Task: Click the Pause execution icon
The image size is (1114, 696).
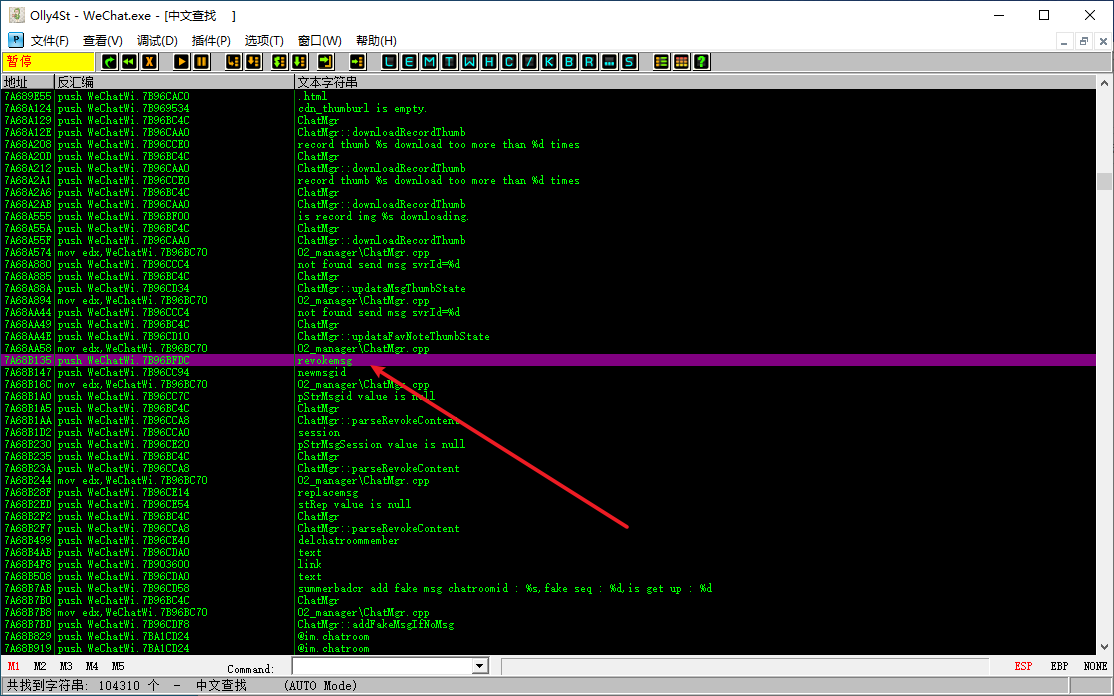Action: click(x=202, y=62)
